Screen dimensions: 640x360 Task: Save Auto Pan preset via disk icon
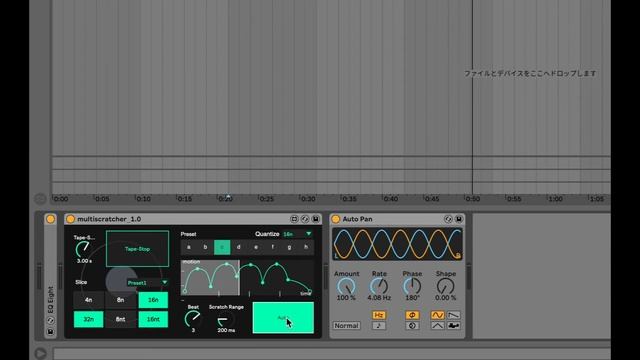coord(459,219)
